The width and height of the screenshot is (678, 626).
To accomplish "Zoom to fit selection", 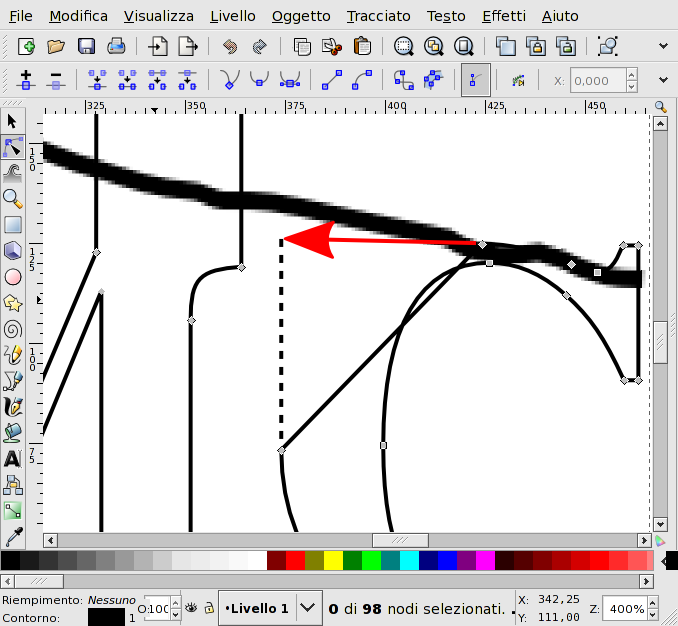I will pos(403,46).
